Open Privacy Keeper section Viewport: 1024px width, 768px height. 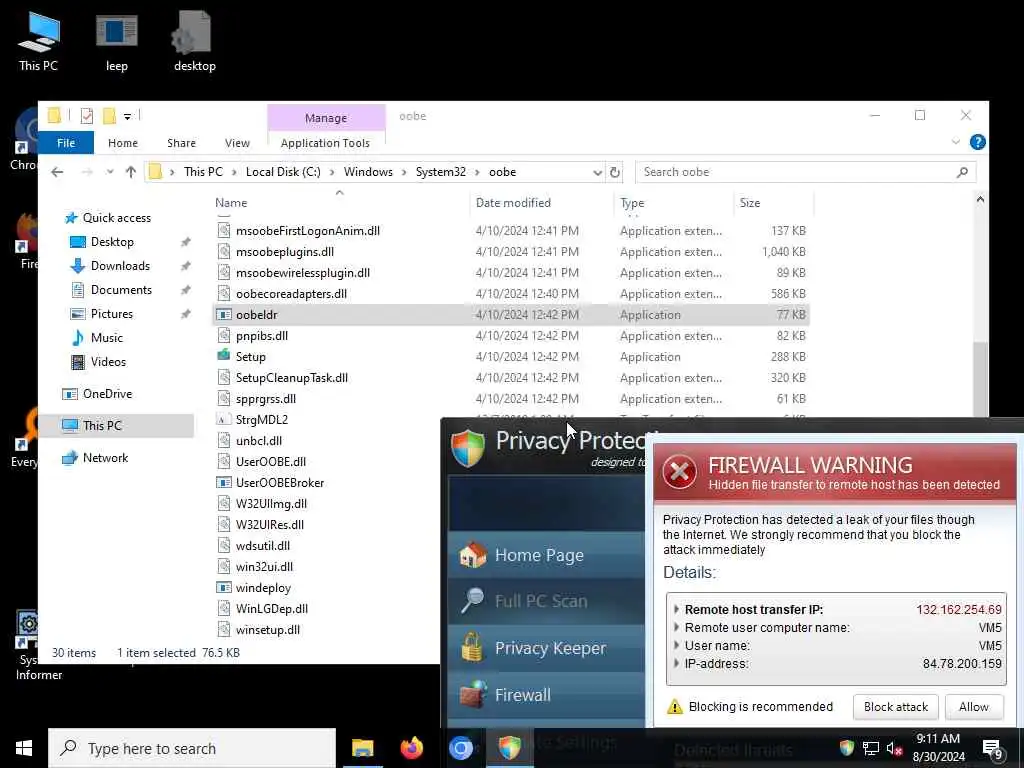click(547, 648)
